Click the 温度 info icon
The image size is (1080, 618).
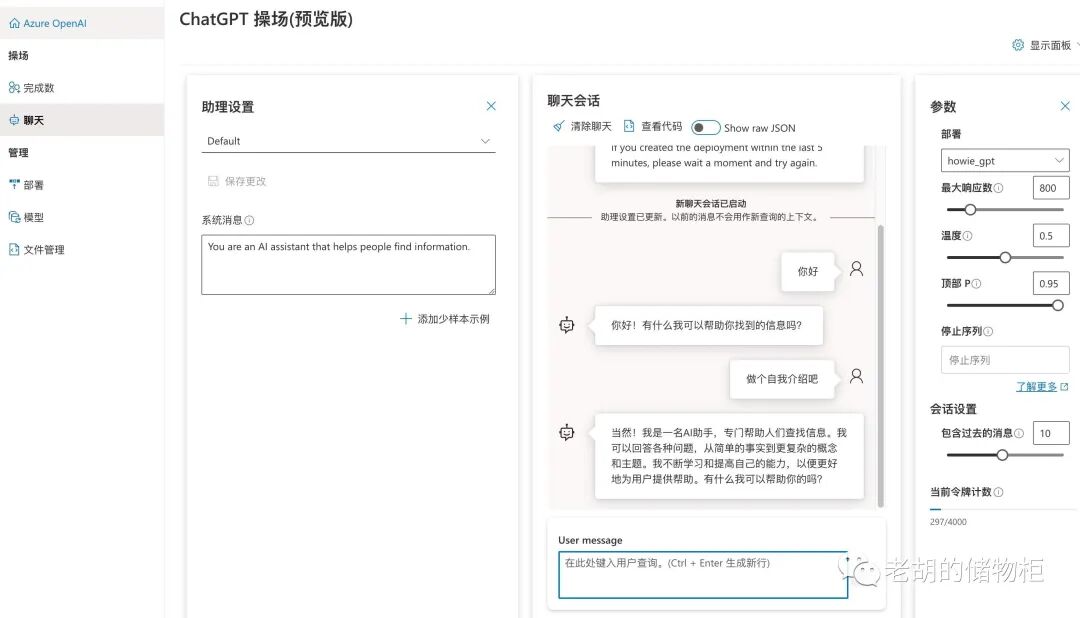click(x=967, y=236)
